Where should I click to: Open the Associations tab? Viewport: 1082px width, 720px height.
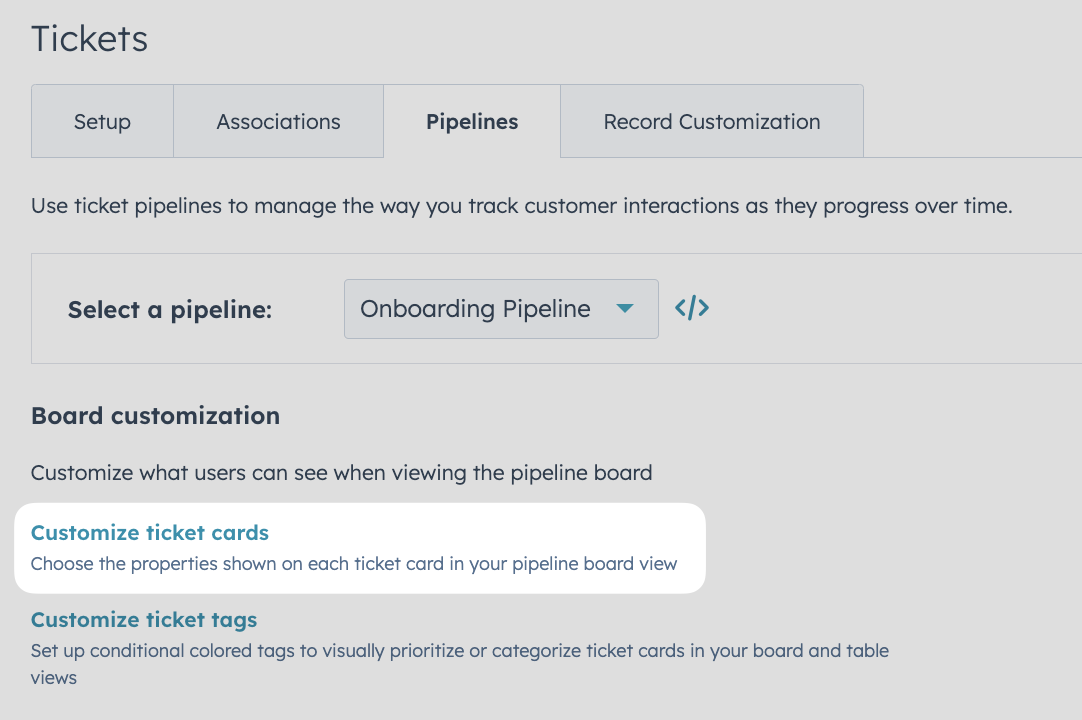pyautogui.click(x=278, y=121)
